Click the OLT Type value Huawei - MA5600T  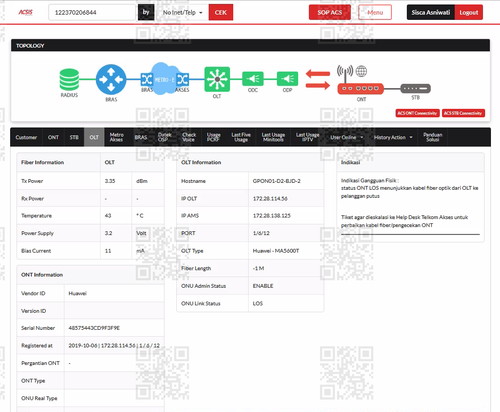click(276, 251)
